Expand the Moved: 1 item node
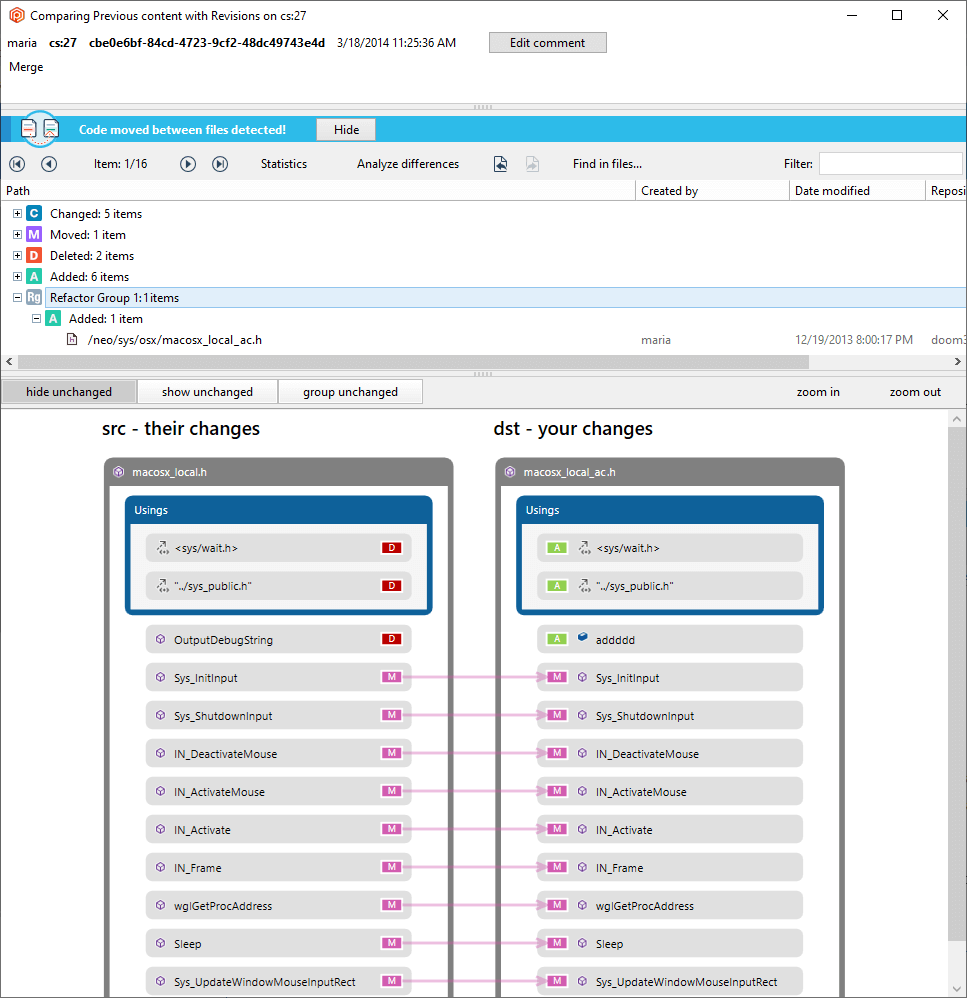The width and height of the screenshot is (967, 998). coord(17,234)
